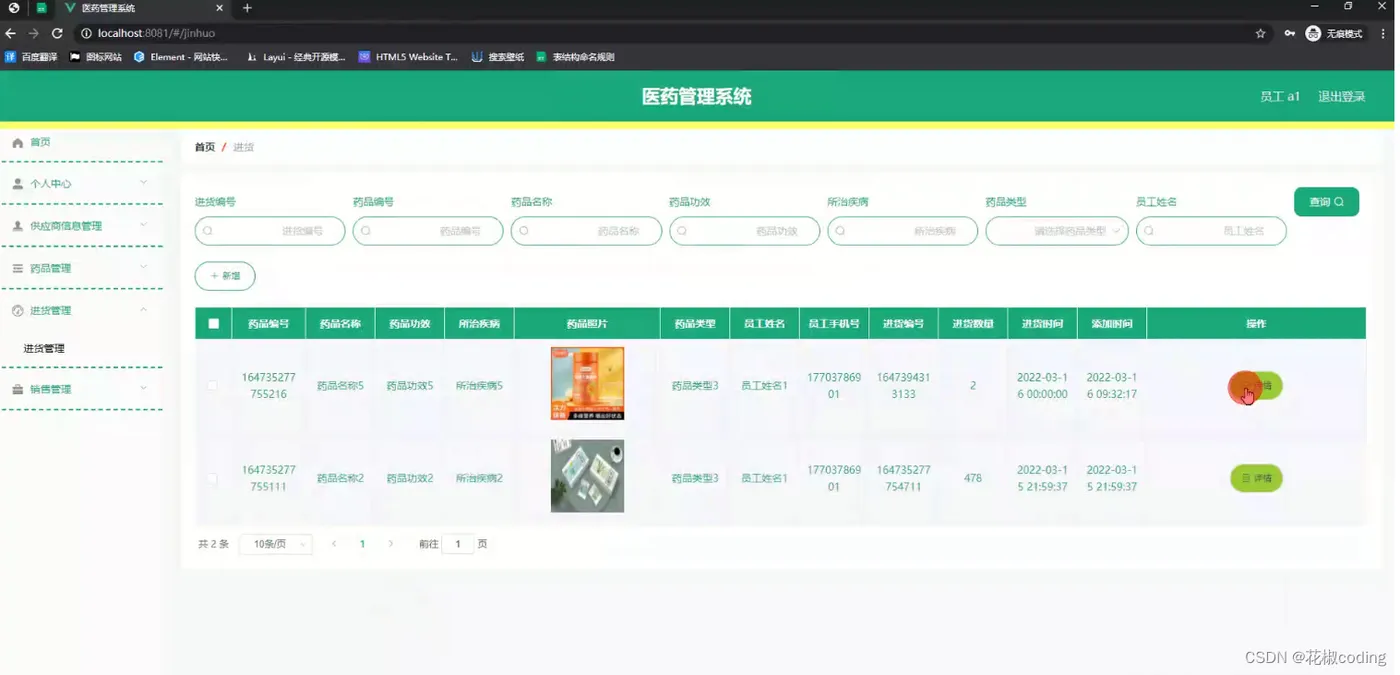Click the 员工 a1 user label
Screen dimensions: 1400x675
[1280, 97]
